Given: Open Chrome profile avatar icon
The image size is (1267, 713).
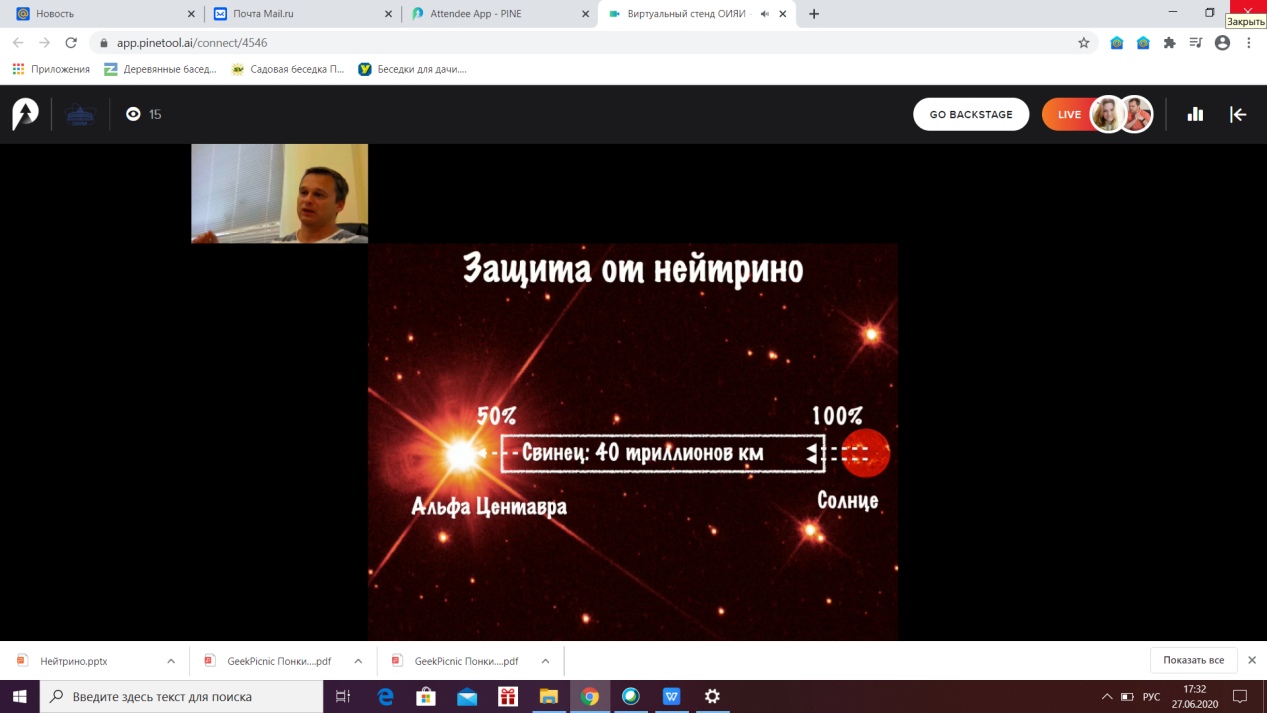Looking at the screenshot, I should click(1222, 43).
